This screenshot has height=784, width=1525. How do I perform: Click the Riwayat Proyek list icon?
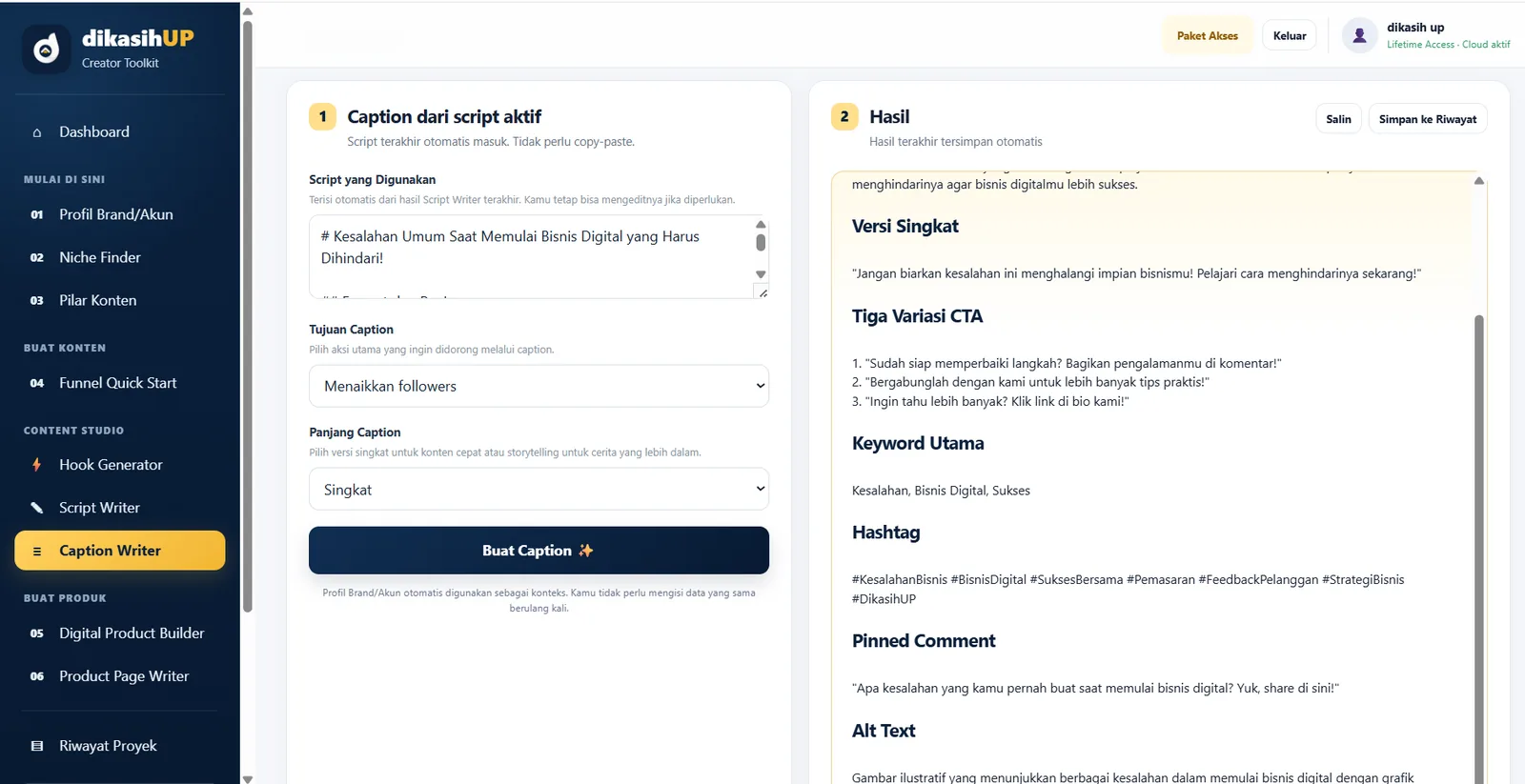click(x=37, y=746)
